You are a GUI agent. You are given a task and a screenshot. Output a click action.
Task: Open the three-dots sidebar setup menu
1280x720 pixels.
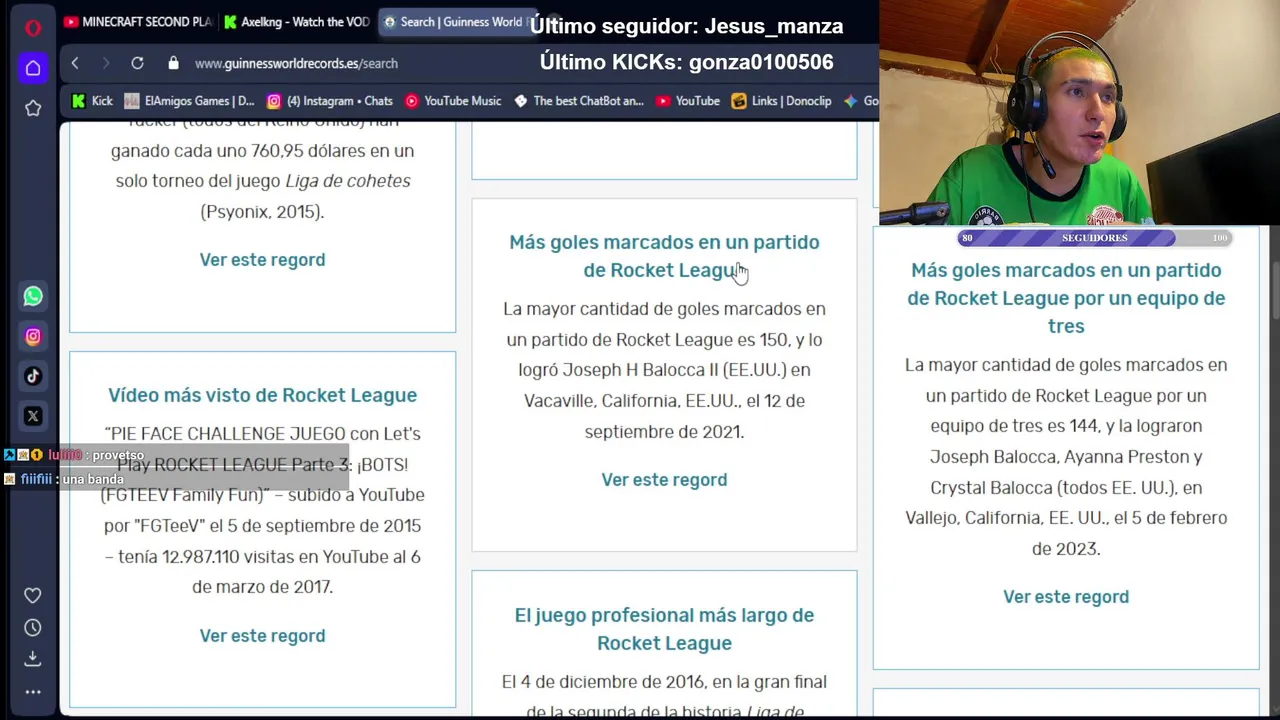33,691
